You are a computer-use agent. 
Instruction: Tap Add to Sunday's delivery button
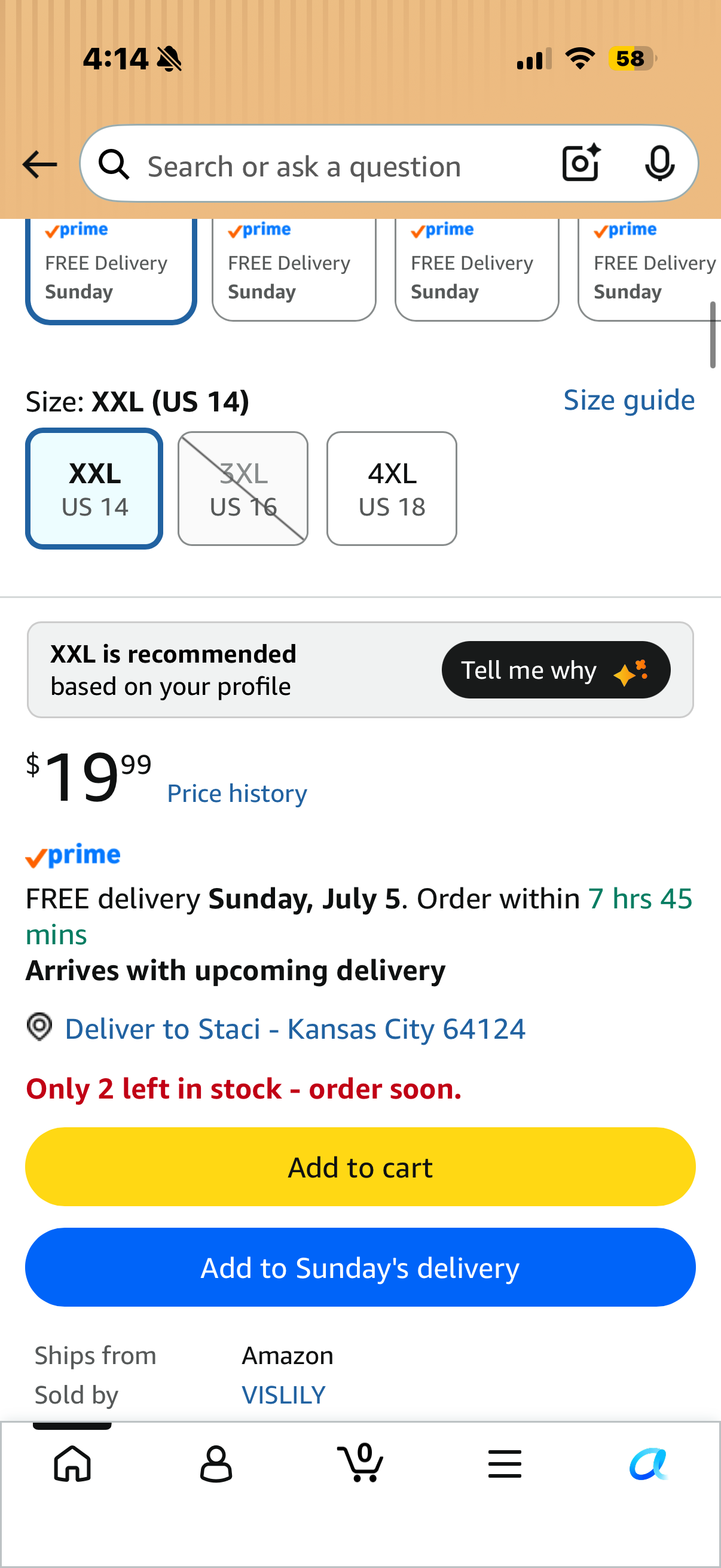(360, 1267)
